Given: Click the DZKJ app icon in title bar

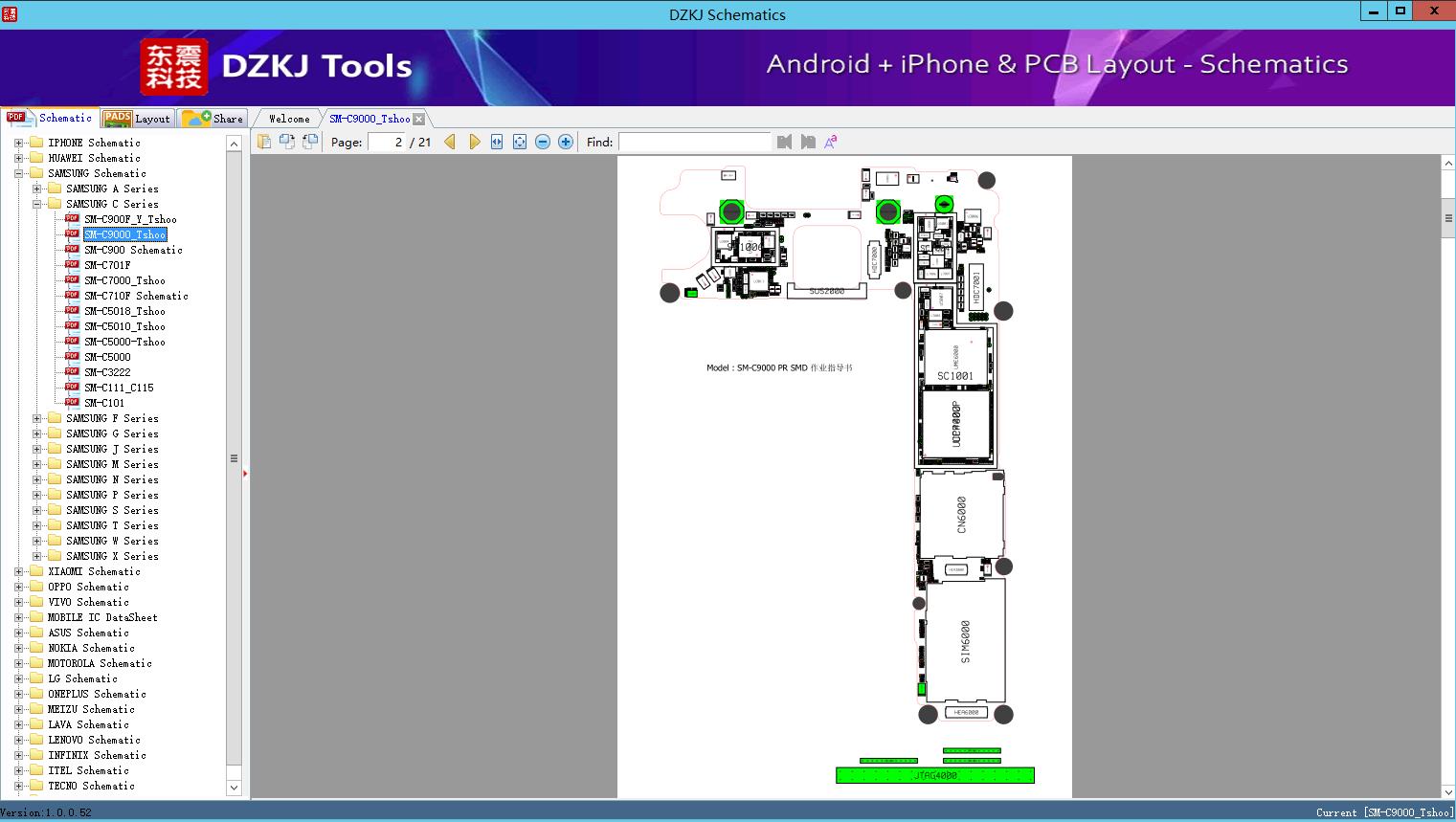Looking at the screenshot, I should click(10, 13).
